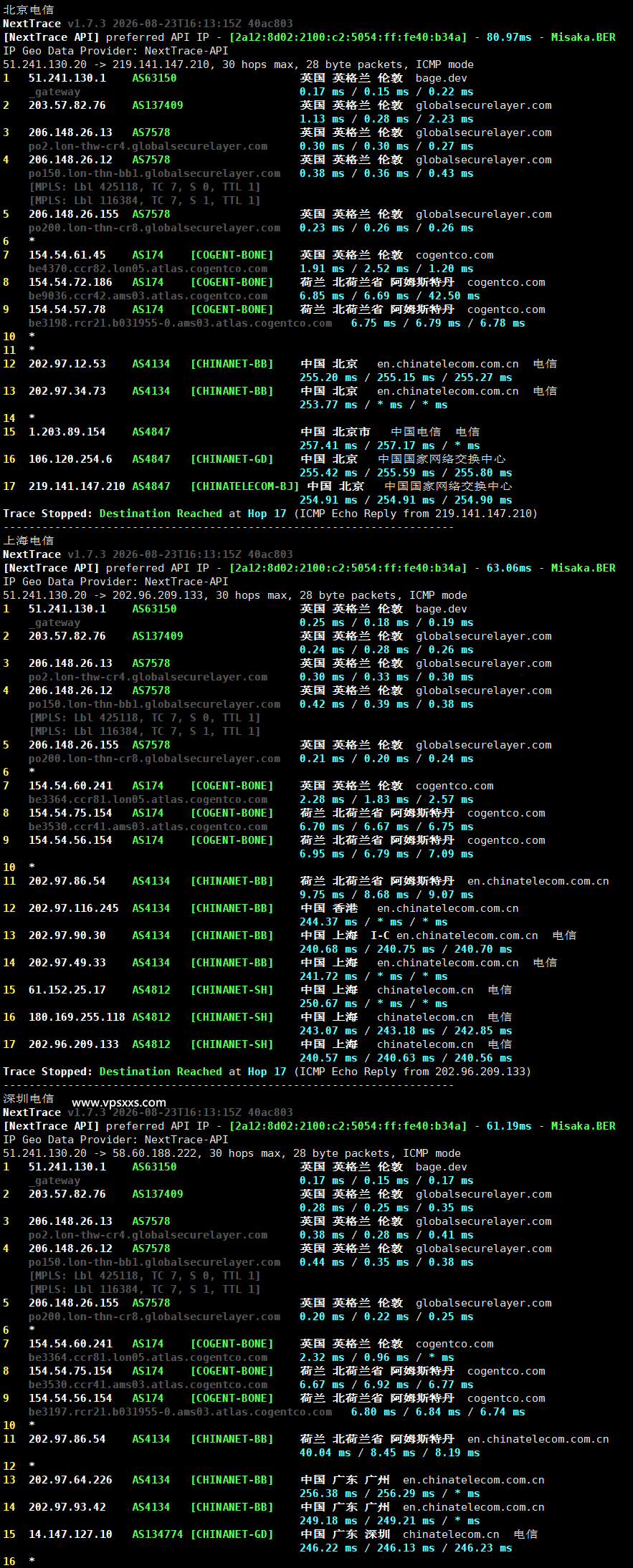The height and width of the screenshot is (1568, 633).
Task: Click hop IP 202.97.49.33
Action: [67, 963]
